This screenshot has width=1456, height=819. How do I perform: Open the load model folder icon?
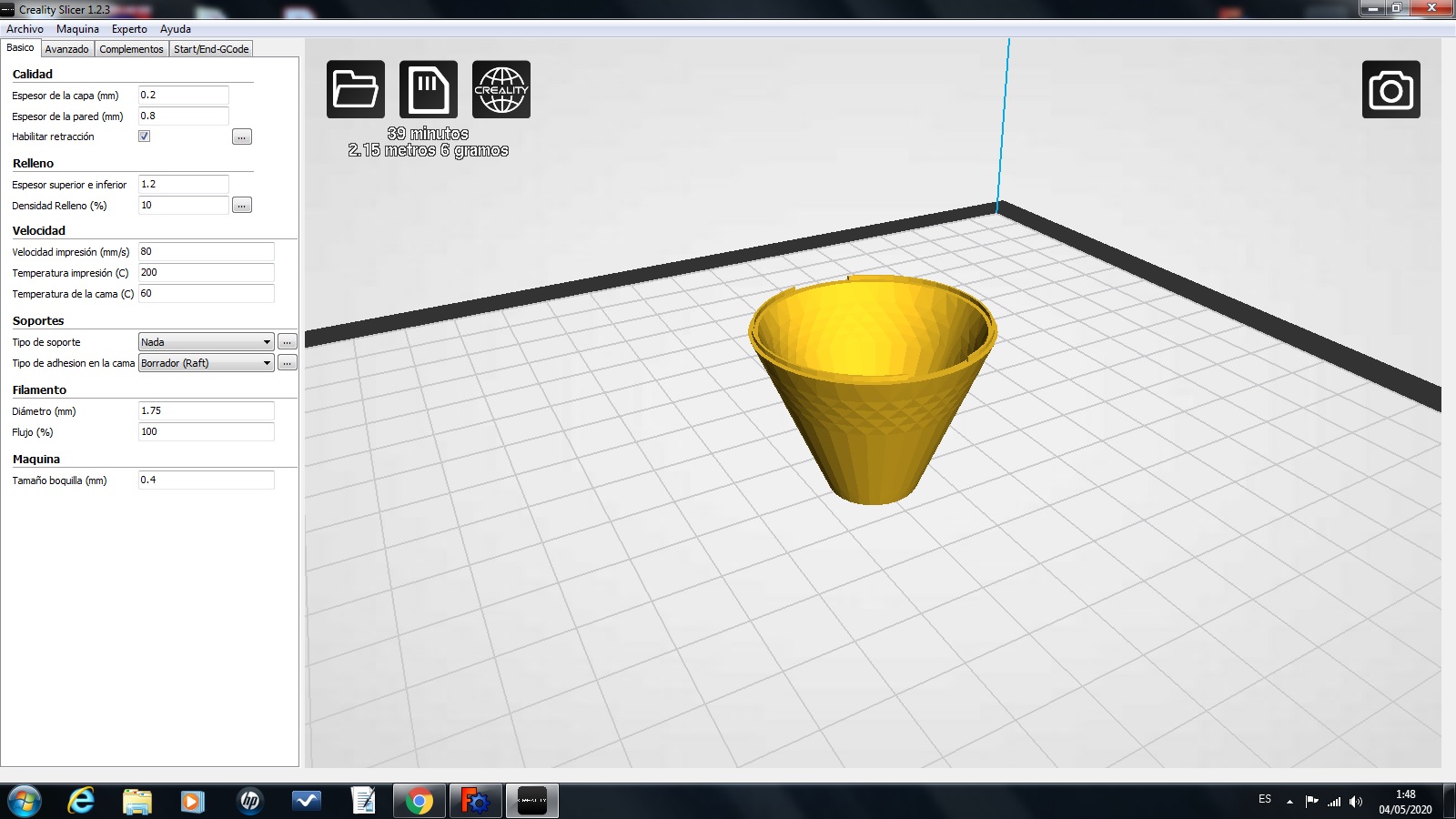[355, 89]
